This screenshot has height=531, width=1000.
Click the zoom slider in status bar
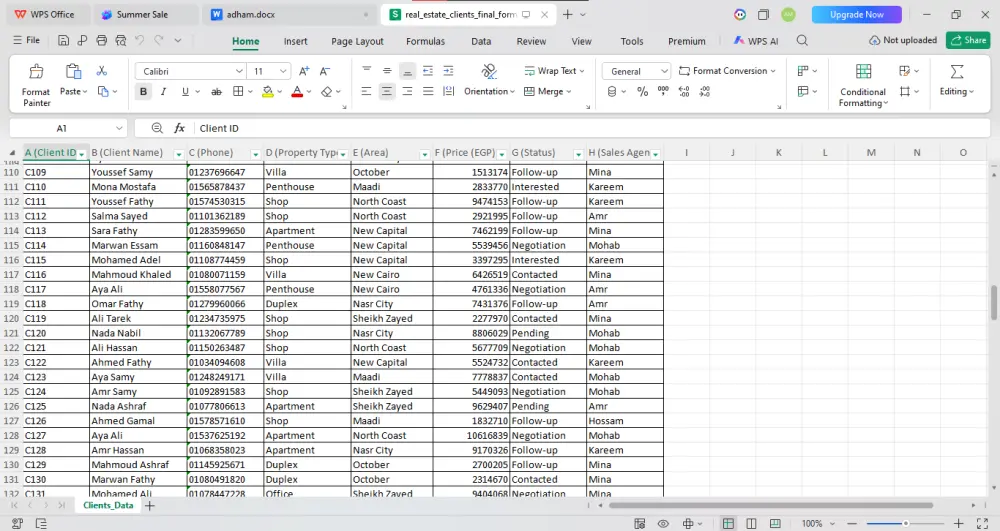905,523
